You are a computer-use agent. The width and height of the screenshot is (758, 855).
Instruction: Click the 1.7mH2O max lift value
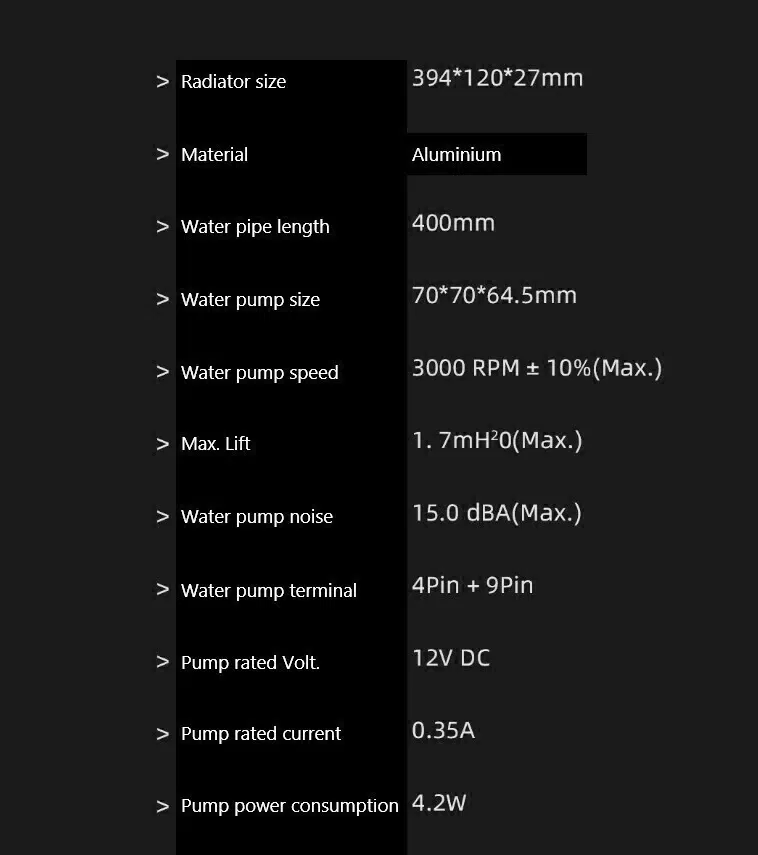tap(496, 440)
